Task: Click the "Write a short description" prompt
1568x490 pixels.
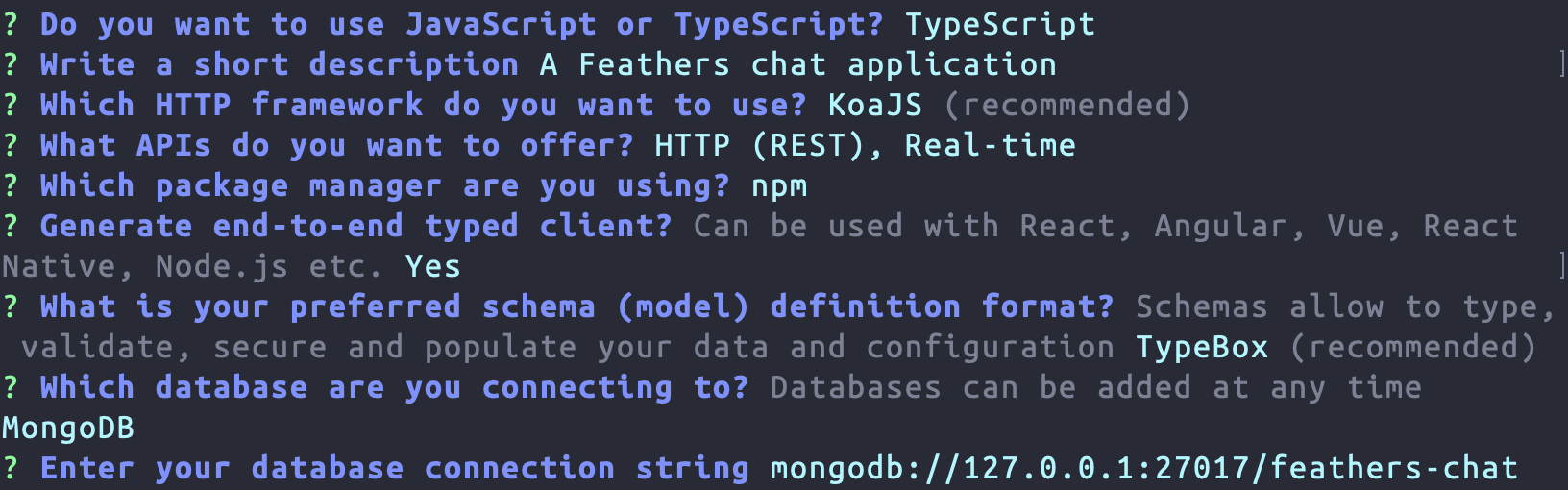Action: pyautogui.click(x=279, y=64)
